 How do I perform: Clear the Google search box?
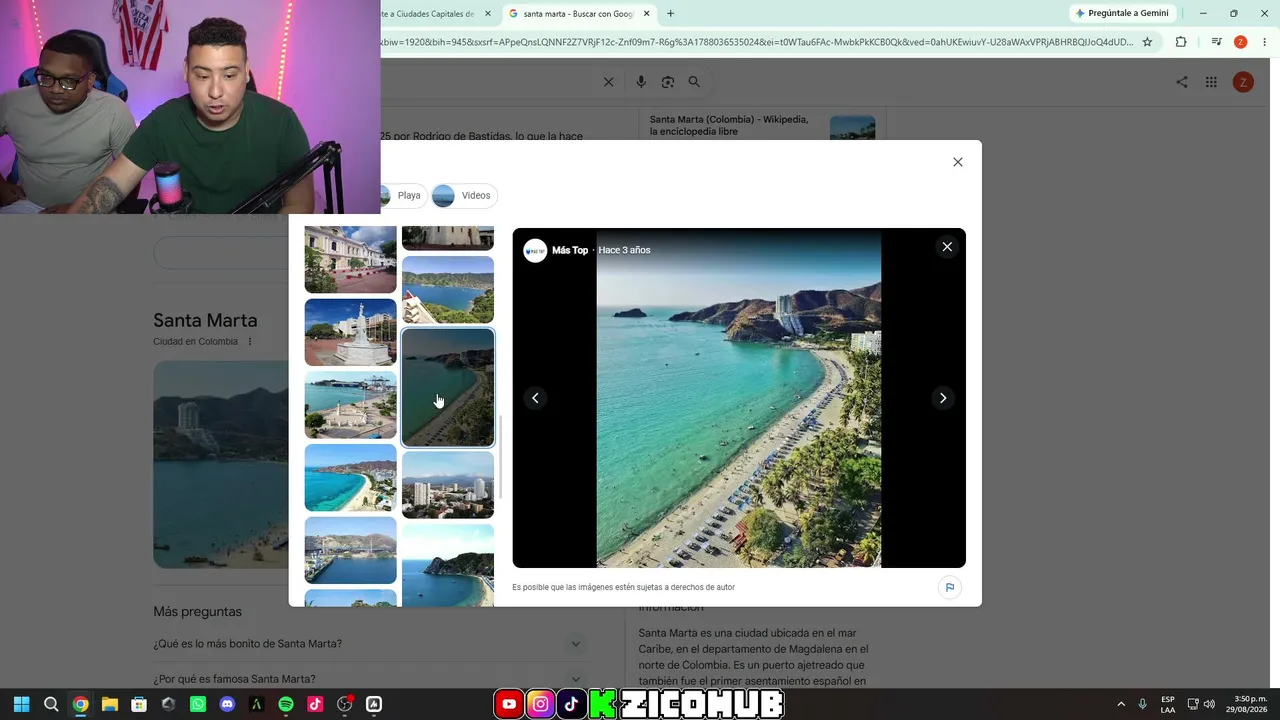tap(608, 82)
